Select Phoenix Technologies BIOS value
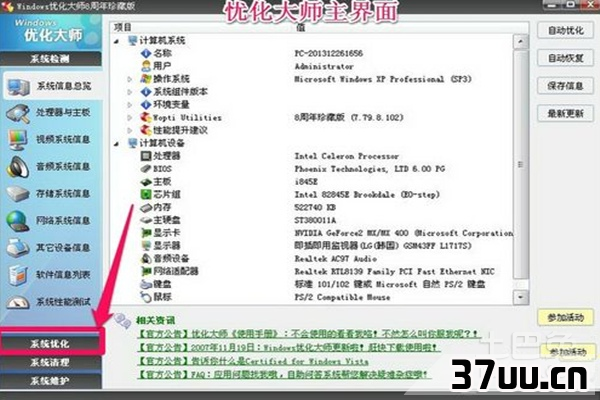Screen dimensions: 600x400 click(x=369, y=169)
